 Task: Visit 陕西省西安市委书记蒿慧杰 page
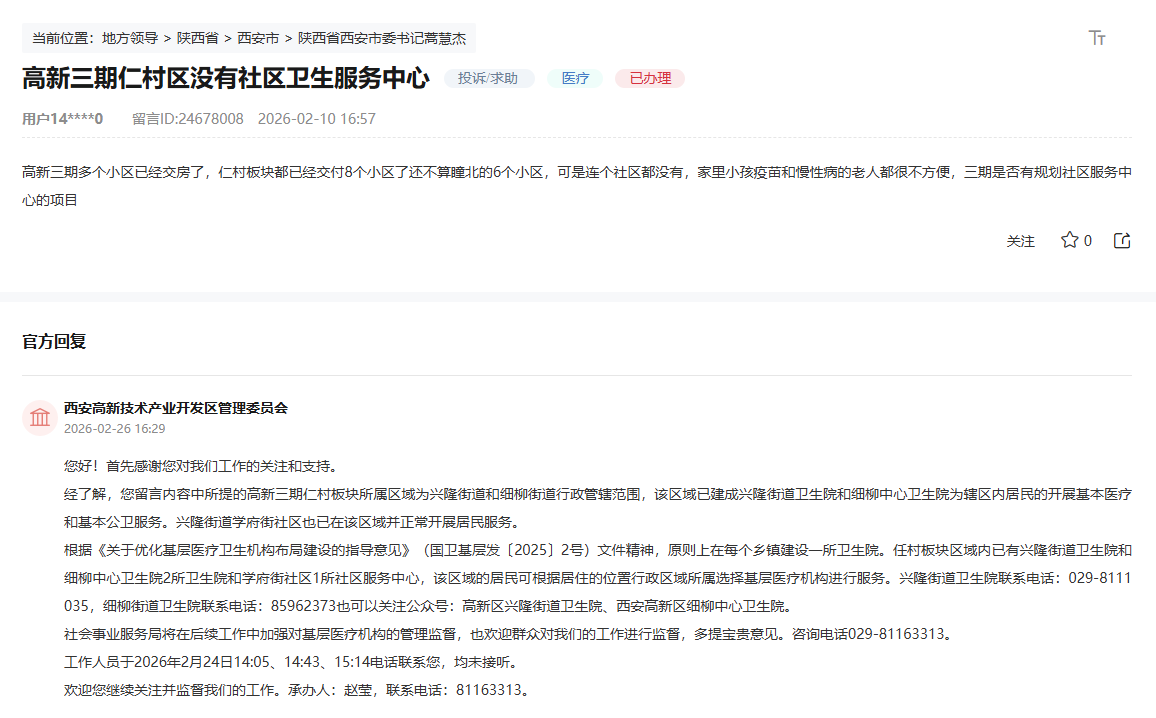pyautogui.click(x=380, y=38)
